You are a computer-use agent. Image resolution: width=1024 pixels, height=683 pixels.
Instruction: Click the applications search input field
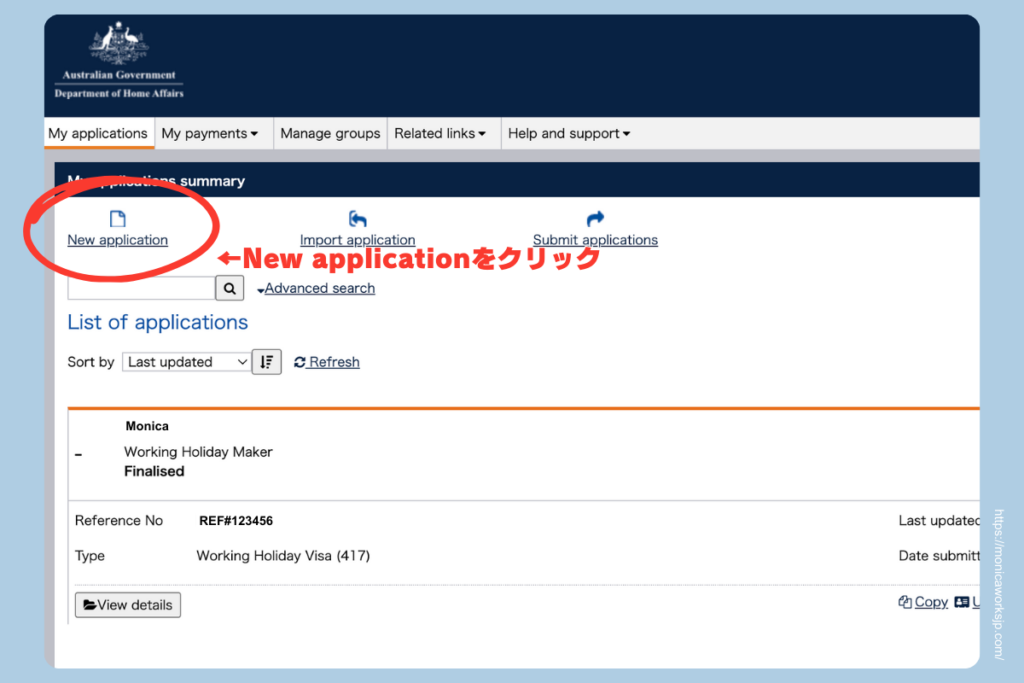click(x=141, y=288)
